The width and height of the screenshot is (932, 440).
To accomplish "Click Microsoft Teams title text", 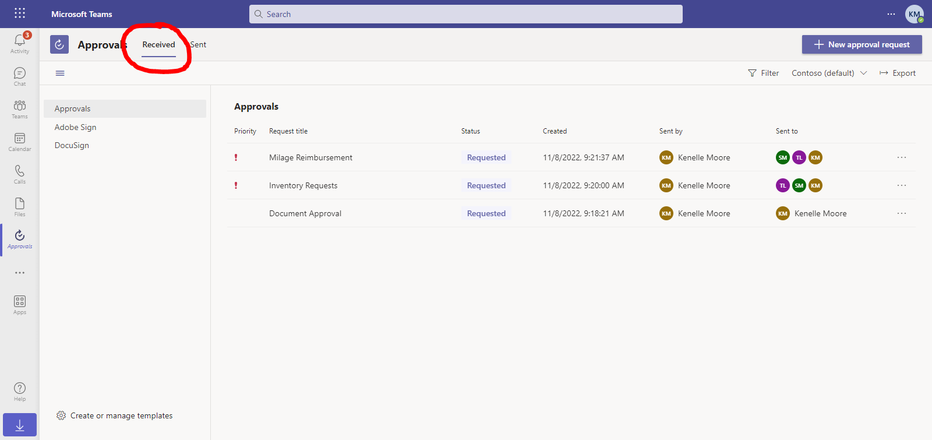I will tap(81, 14).
